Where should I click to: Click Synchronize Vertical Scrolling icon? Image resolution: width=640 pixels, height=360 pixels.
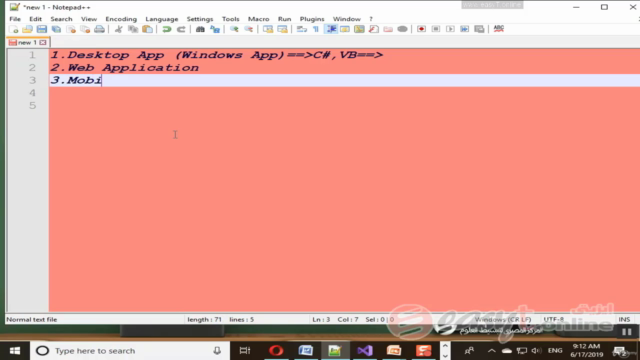[268, 29]
